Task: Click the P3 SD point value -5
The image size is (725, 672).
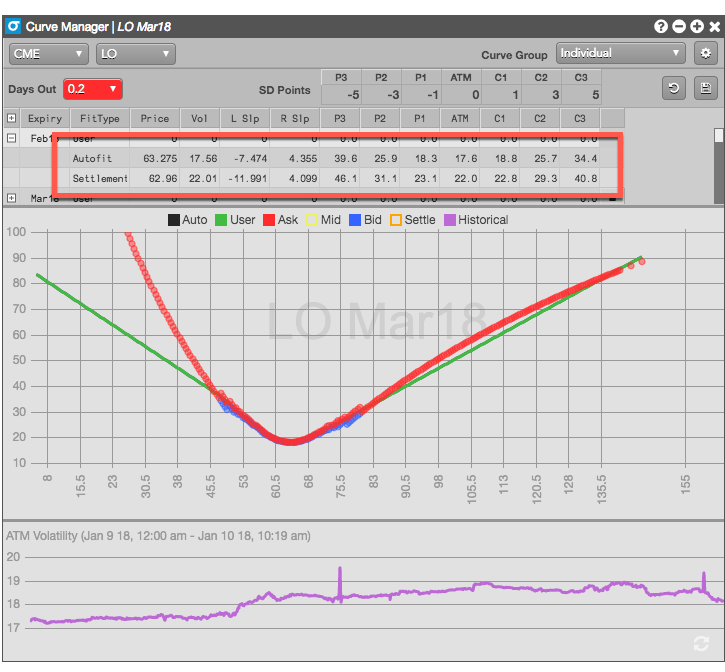Action: pyautogui.click(x=341, y=95)
